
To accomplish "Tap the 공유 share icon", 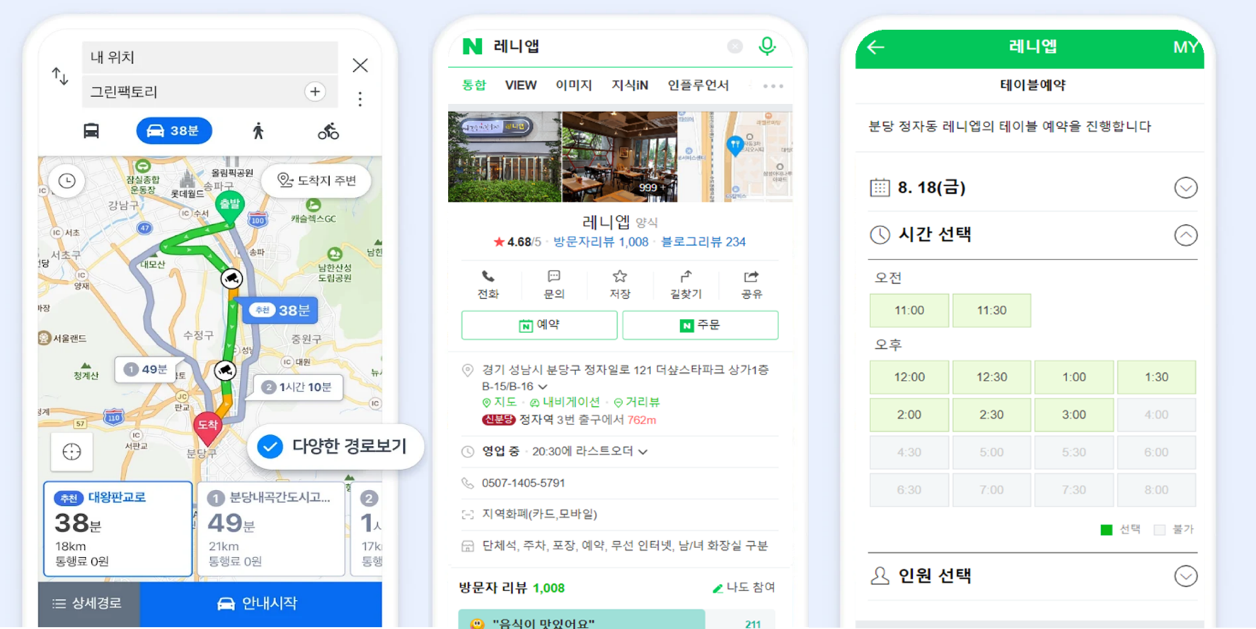I will pyautogui.click(x=751, y=277).
